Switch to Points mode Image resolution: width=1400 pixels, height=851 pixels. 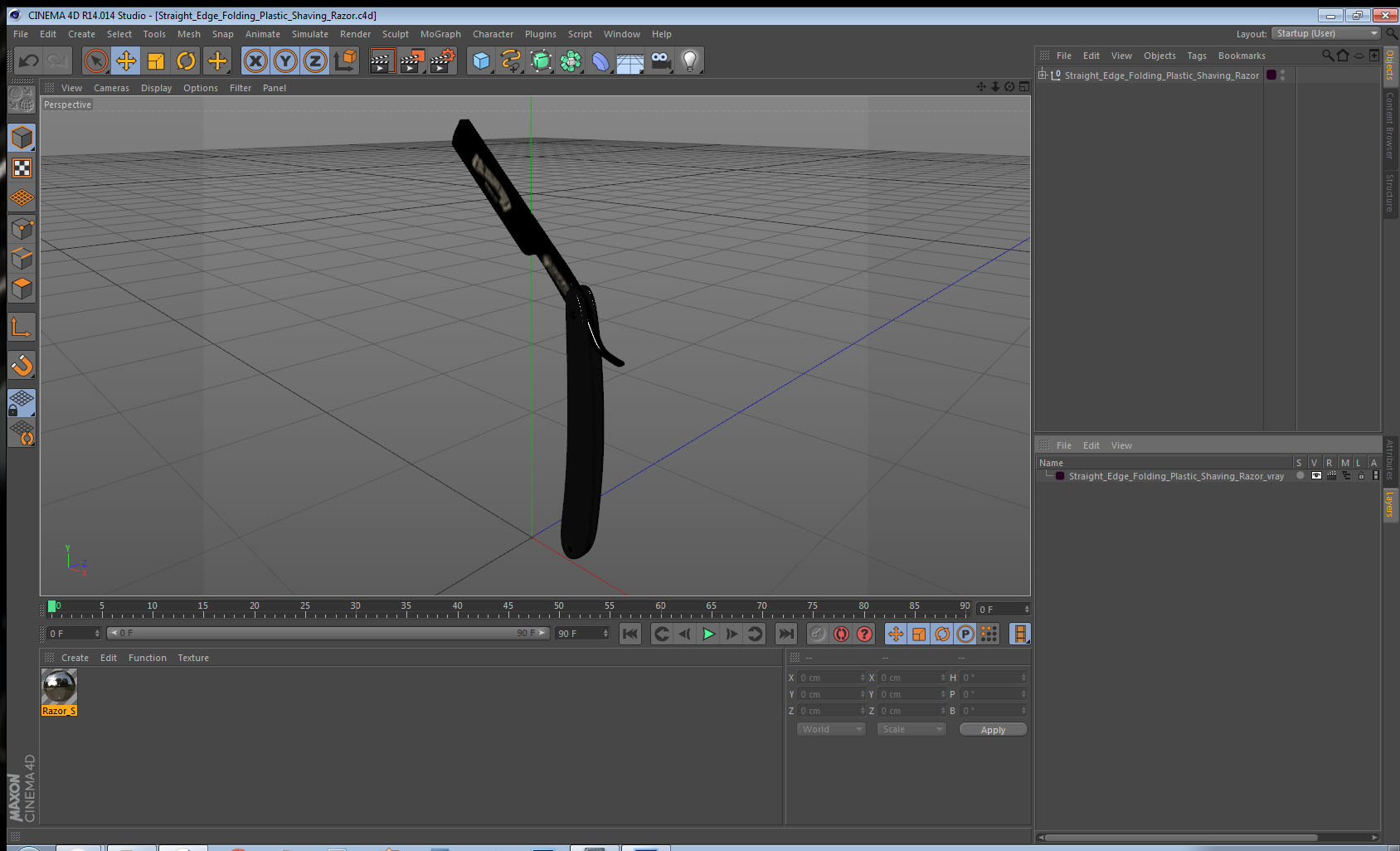point(22,229)
